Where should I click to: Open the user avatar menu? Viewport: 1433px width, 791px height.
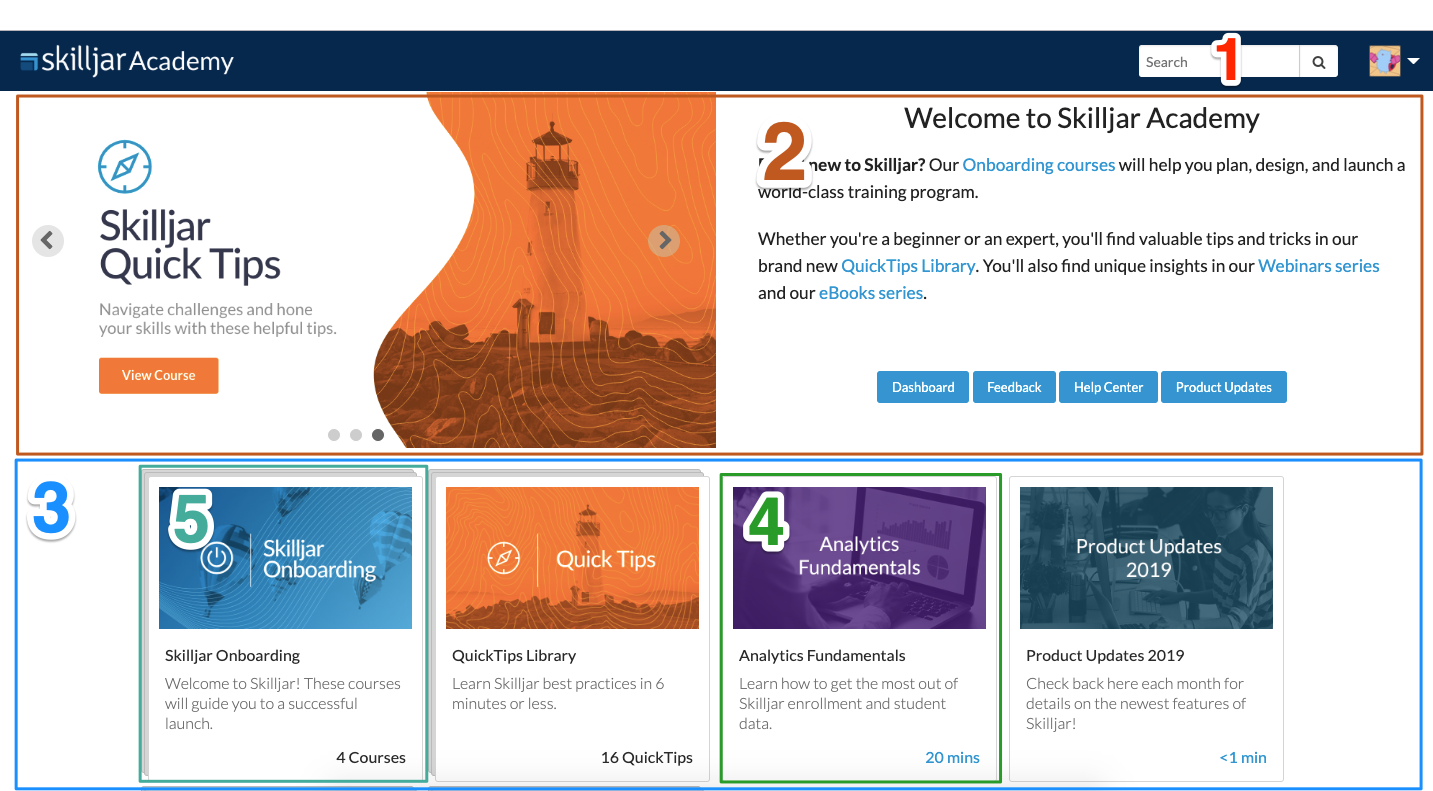tap(1394, 61)
